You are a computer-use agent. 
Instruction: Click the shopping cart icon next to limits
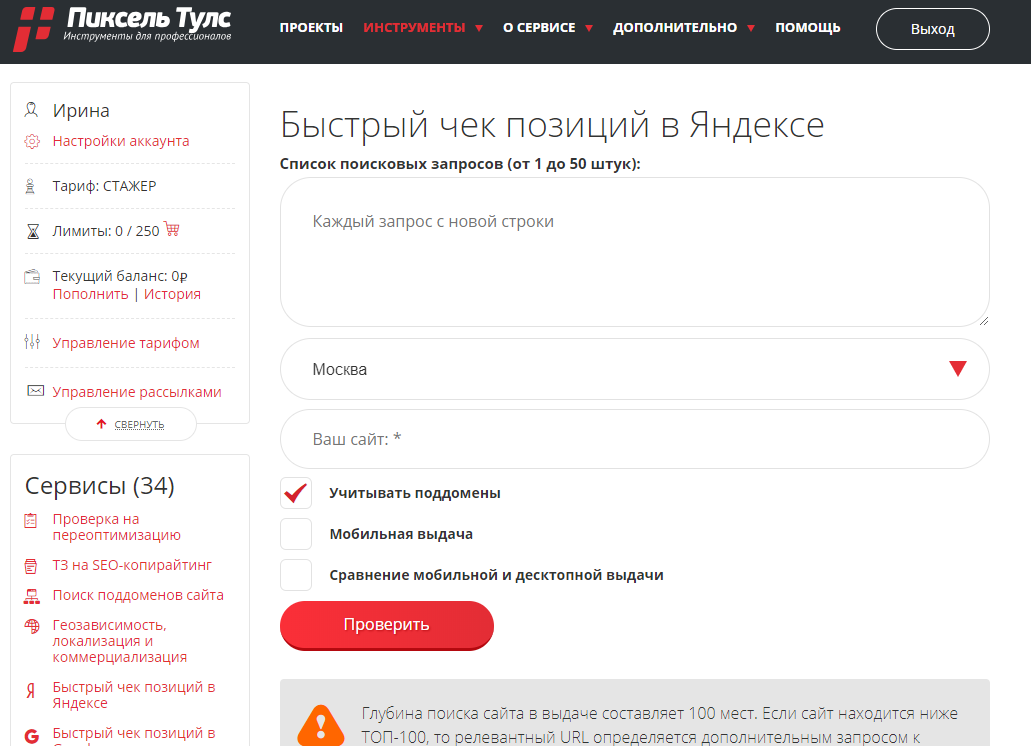(172, 229)
